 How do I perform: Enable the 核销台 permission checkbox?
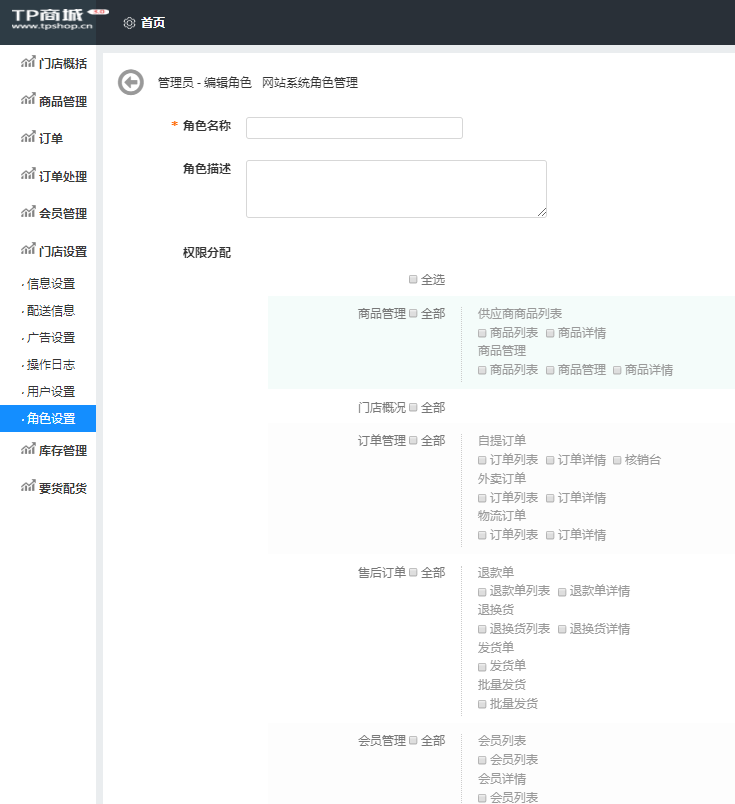(617, 460)
